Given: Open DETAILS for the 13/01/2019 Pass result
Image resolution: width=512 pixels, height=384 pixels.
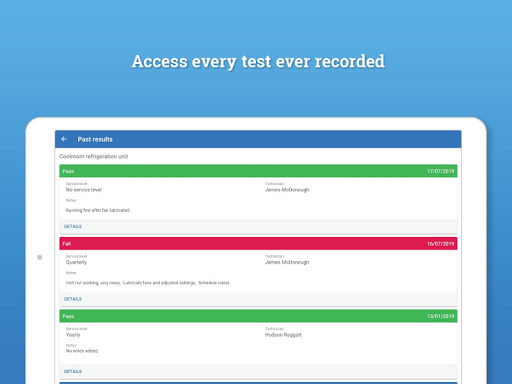Looking at the screenshot, I should coord(73,371).
